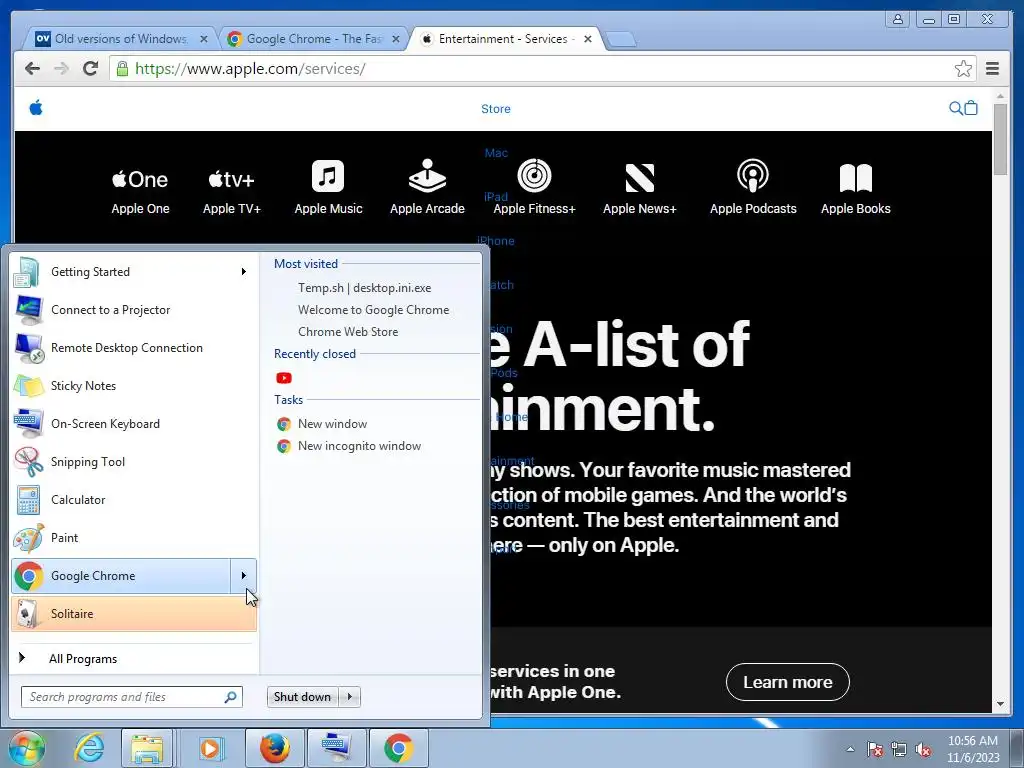Viewport: 1024px width, 768px height.
Task: Open Shut down options arrow
Action: 351,697
